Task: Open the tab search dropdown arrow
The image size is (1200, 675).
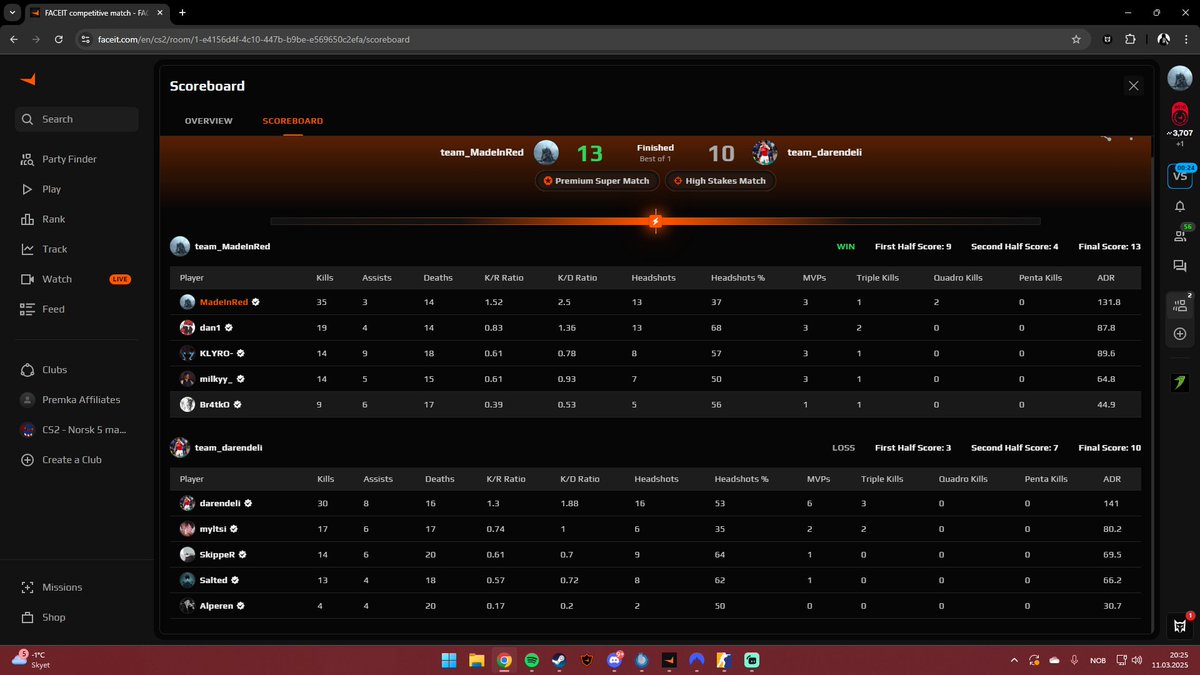Action: 10,12
